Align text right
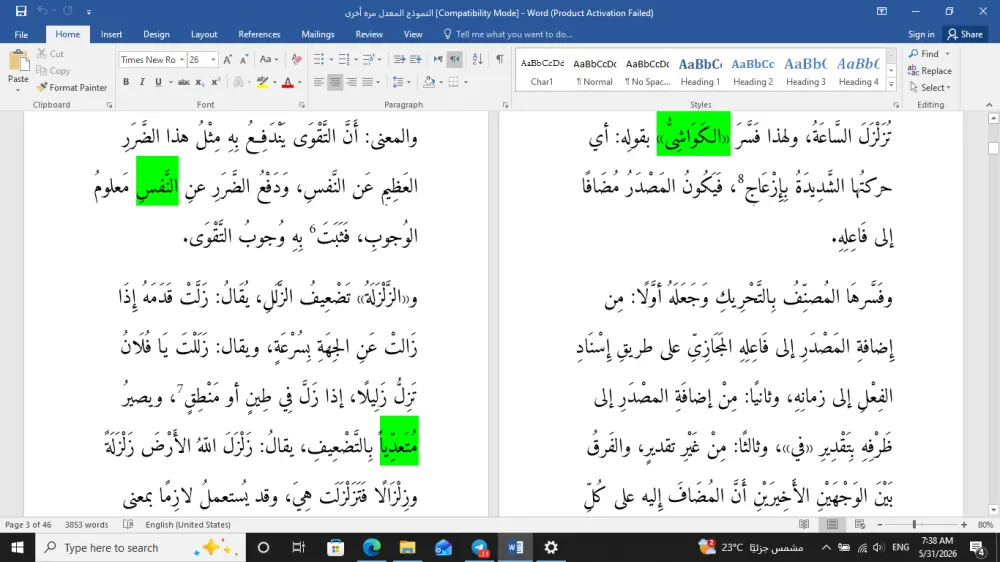The height and width of the screenshot is (562, 1000). [x=351, y=82]
